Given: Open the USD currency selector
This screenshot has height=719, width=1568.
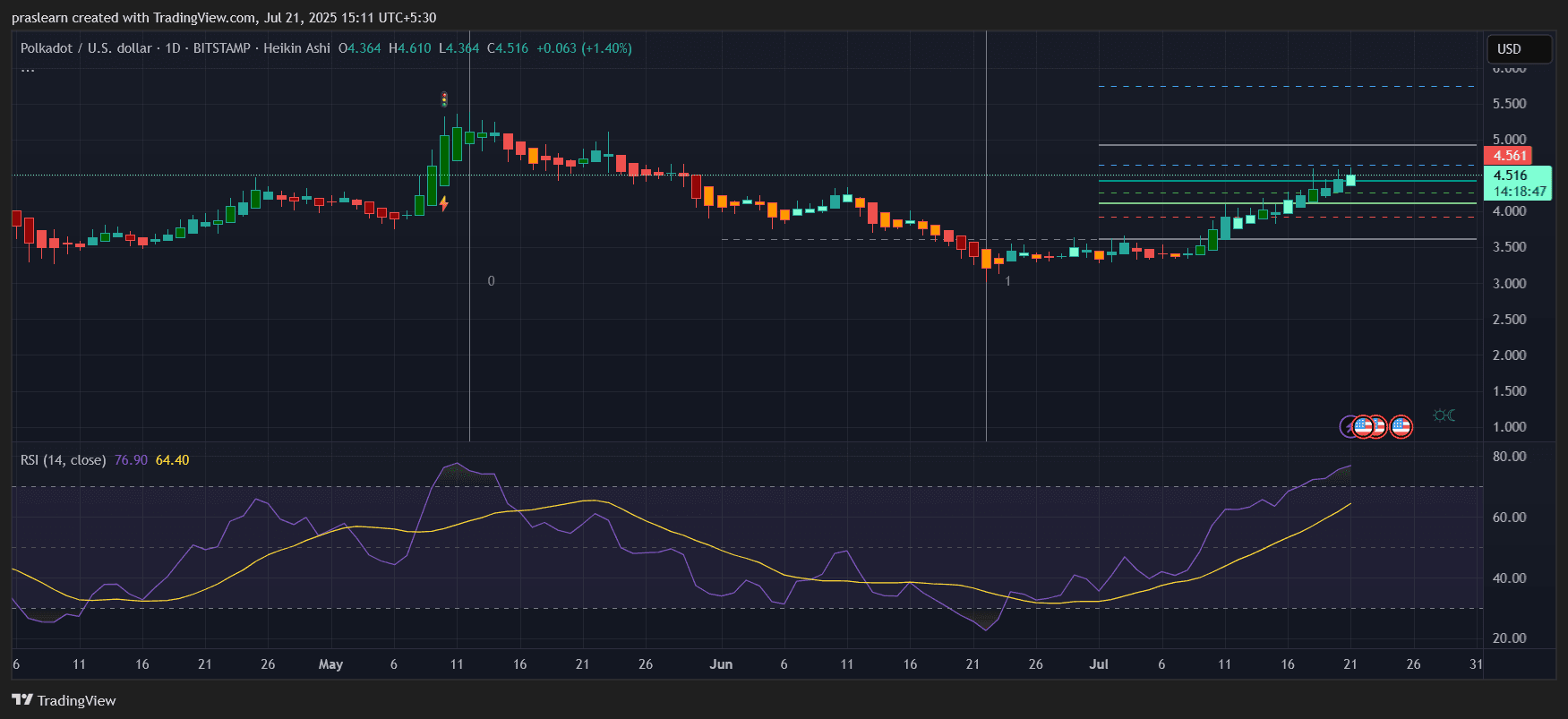Looking at the screenshot, I should click(1519, 49).
